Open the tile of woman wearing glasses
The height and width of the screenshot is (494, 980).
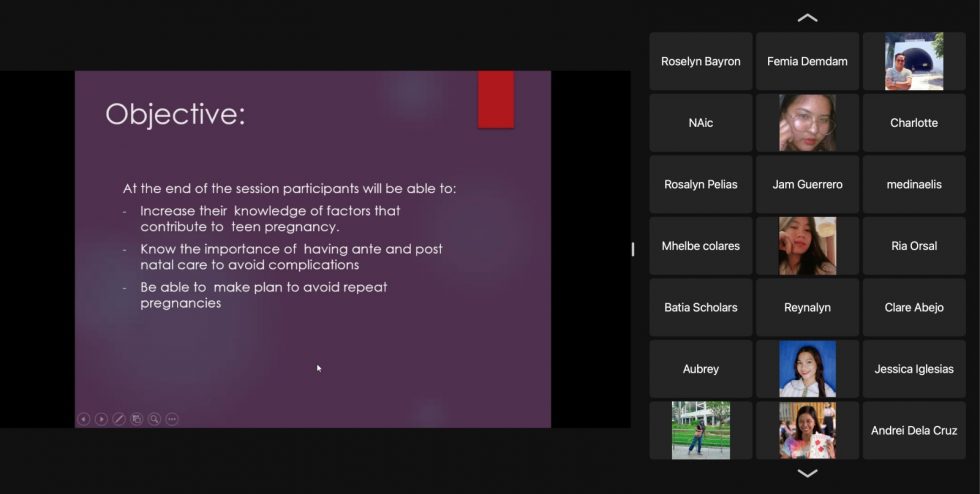point(807,123)
